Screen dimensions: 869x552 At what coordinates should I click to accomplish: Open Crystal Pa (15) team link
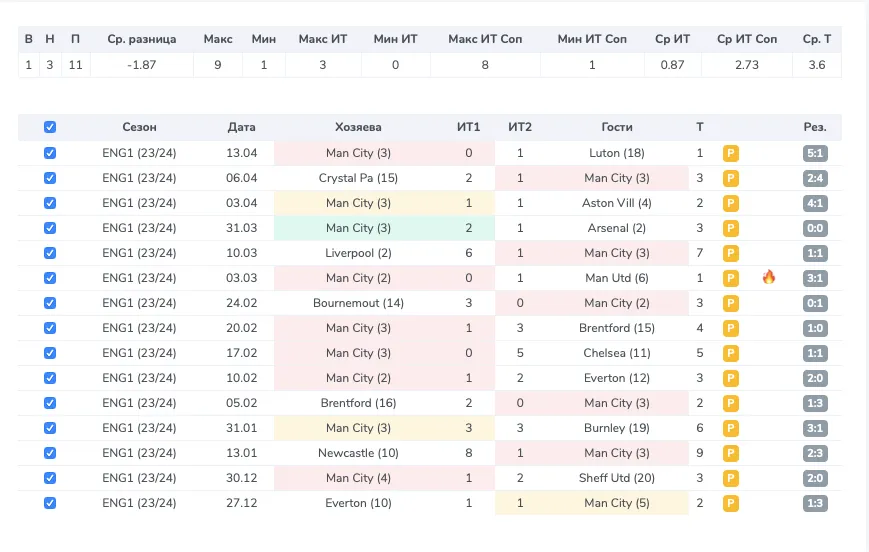tap(358, 178)
